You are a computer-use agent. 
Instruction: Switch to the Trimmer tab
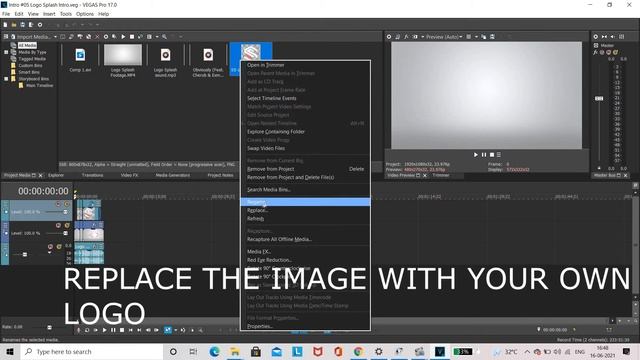pyautogui.click(x=441, y=175)
